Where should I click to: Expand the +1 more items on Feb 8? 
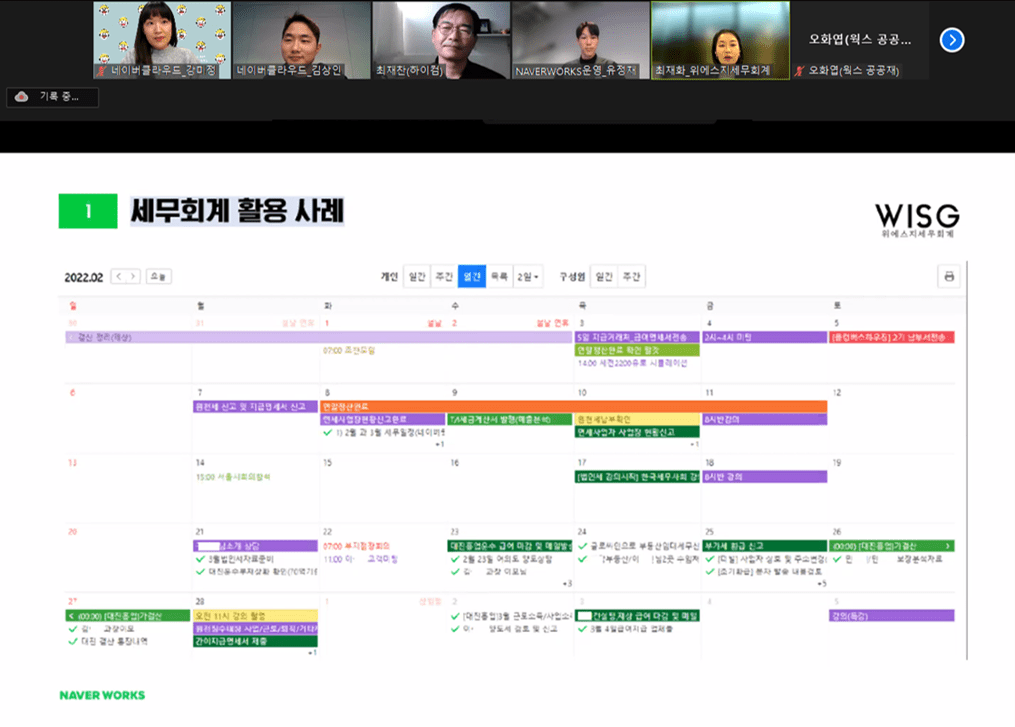tap(440, 444)
